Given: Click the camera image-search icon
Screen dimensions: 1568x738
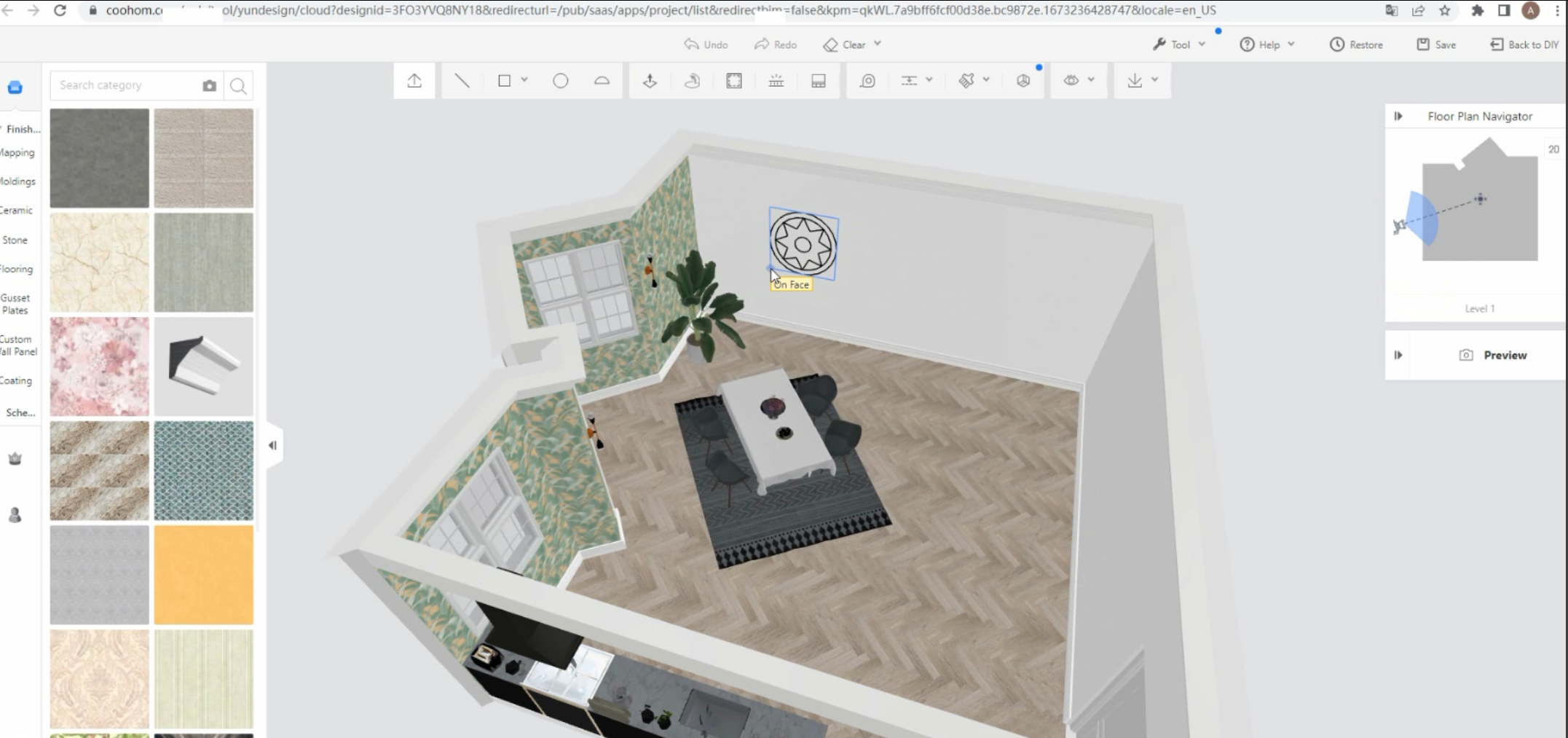Looking at the screenshot, I should pos(210,86).
